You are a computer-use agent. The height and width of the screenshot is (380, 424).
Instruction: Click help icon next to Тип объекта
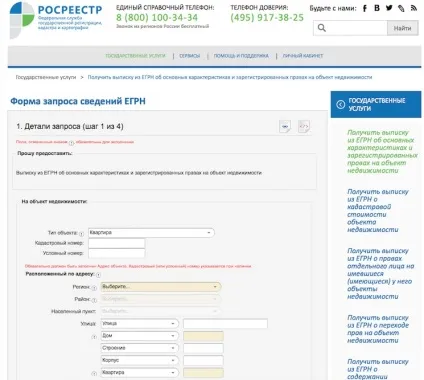pos(81,234)
